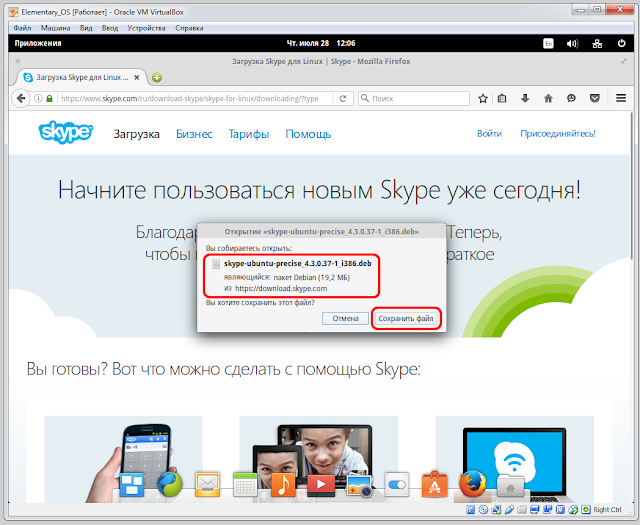Screen dimensions: 640x525
Task: Click the Firefox back arrow button
Action: (x=20, y=98)
